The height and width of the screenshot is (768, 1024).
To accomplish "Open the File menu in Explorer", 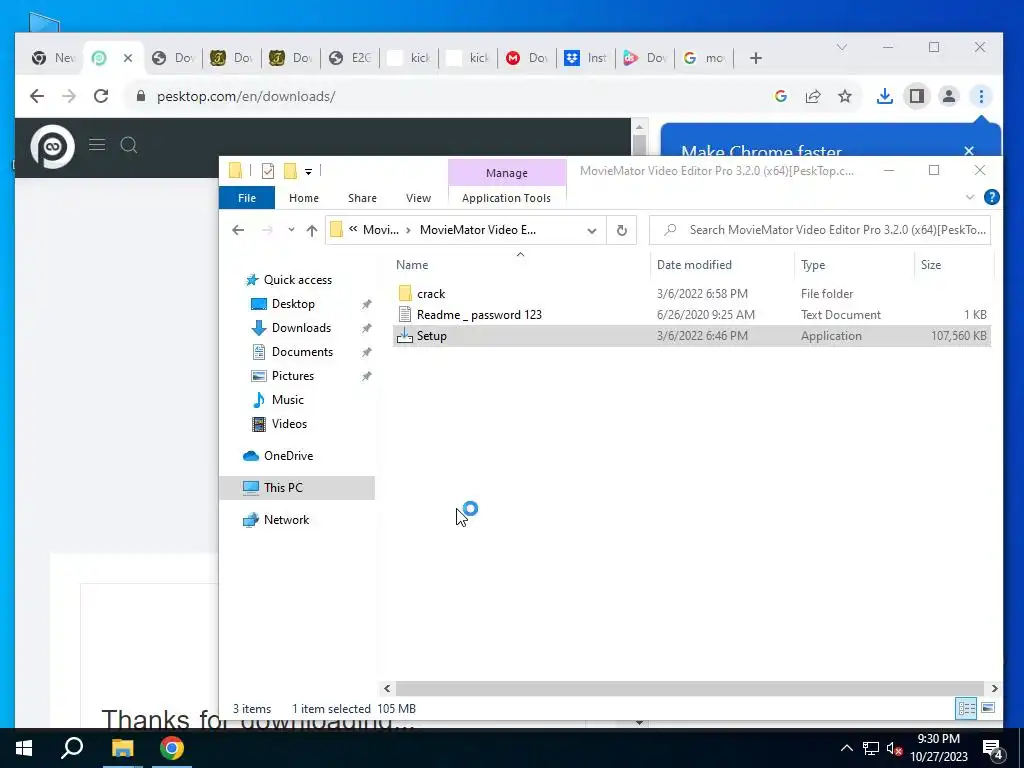I will tap(247, 198).
